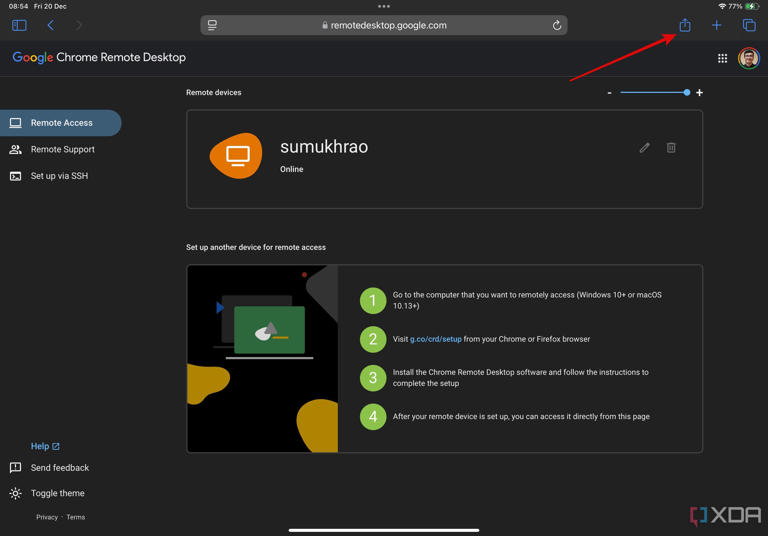Click the Remote Access laptop icon

15,122
